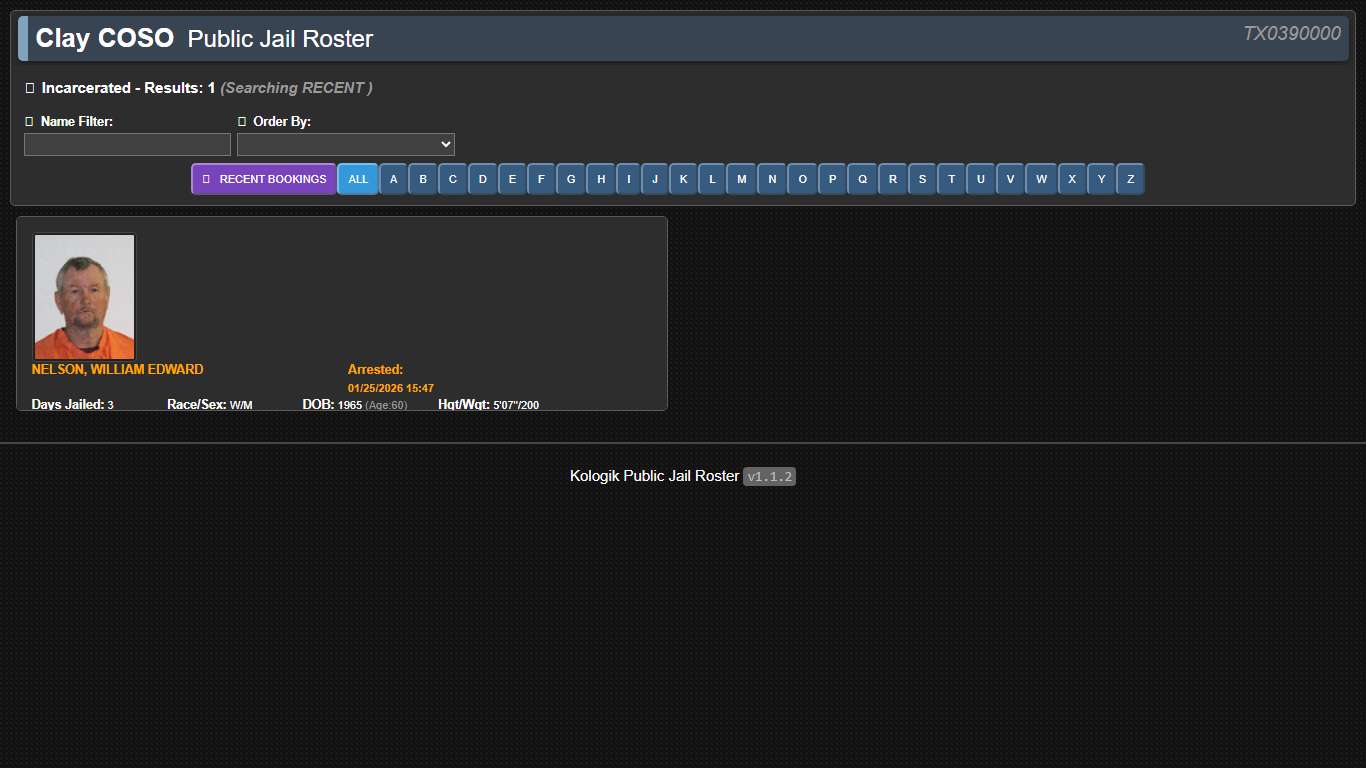The height and width of the screenshot is (768, 1366).
Task: Filter inmates by letter A
Action: (393, 179)
